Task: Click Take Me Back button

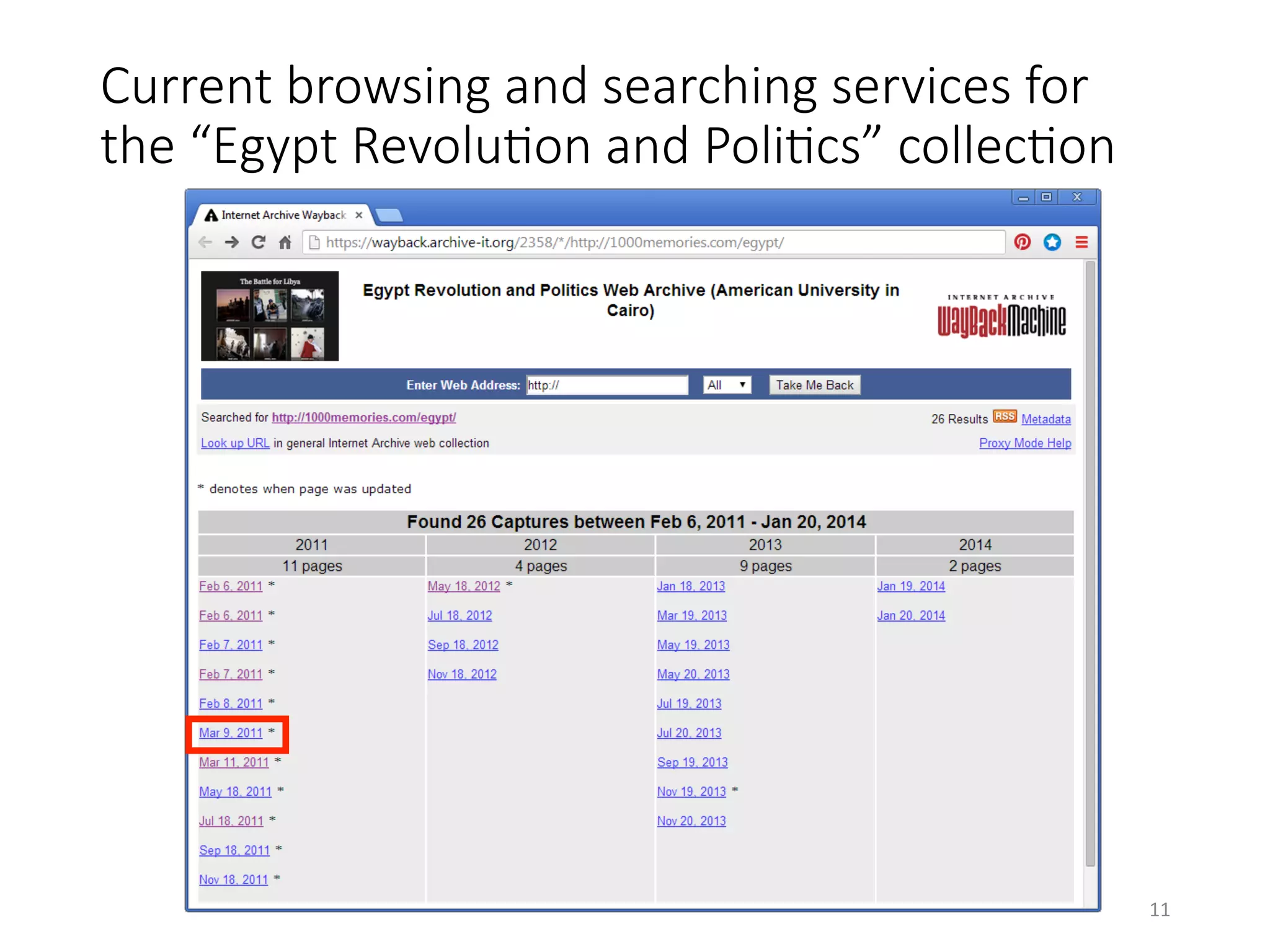Action: click(x=815, y=385)
